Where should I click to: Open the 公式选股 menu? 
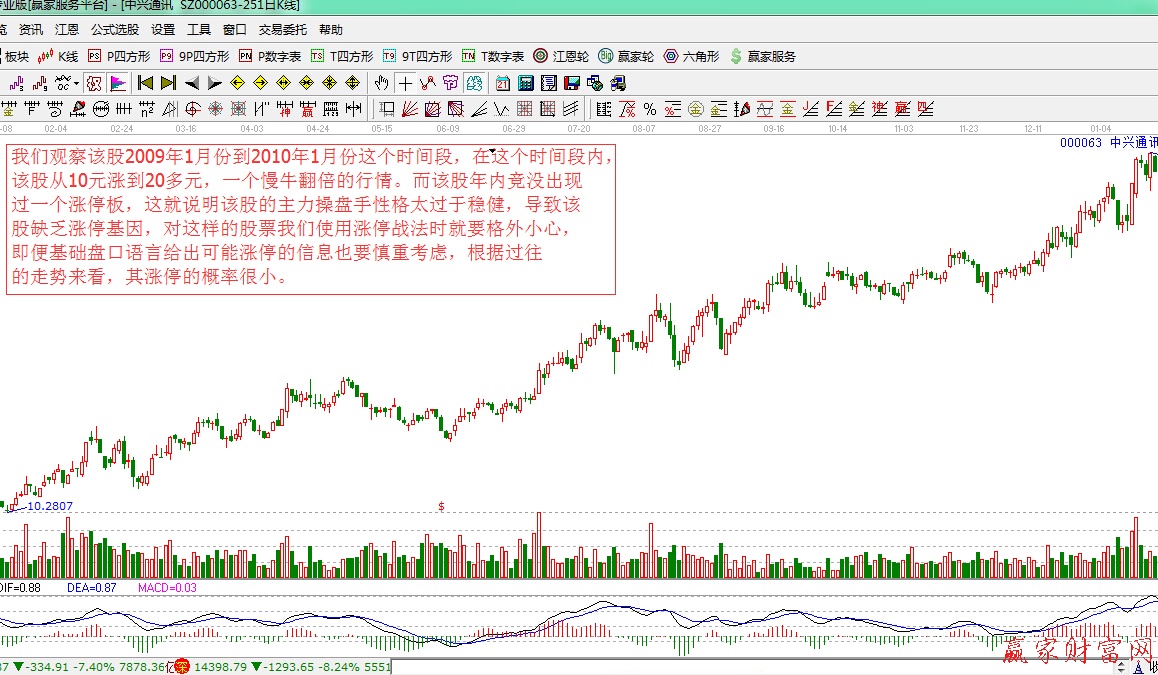coord(115,30)
